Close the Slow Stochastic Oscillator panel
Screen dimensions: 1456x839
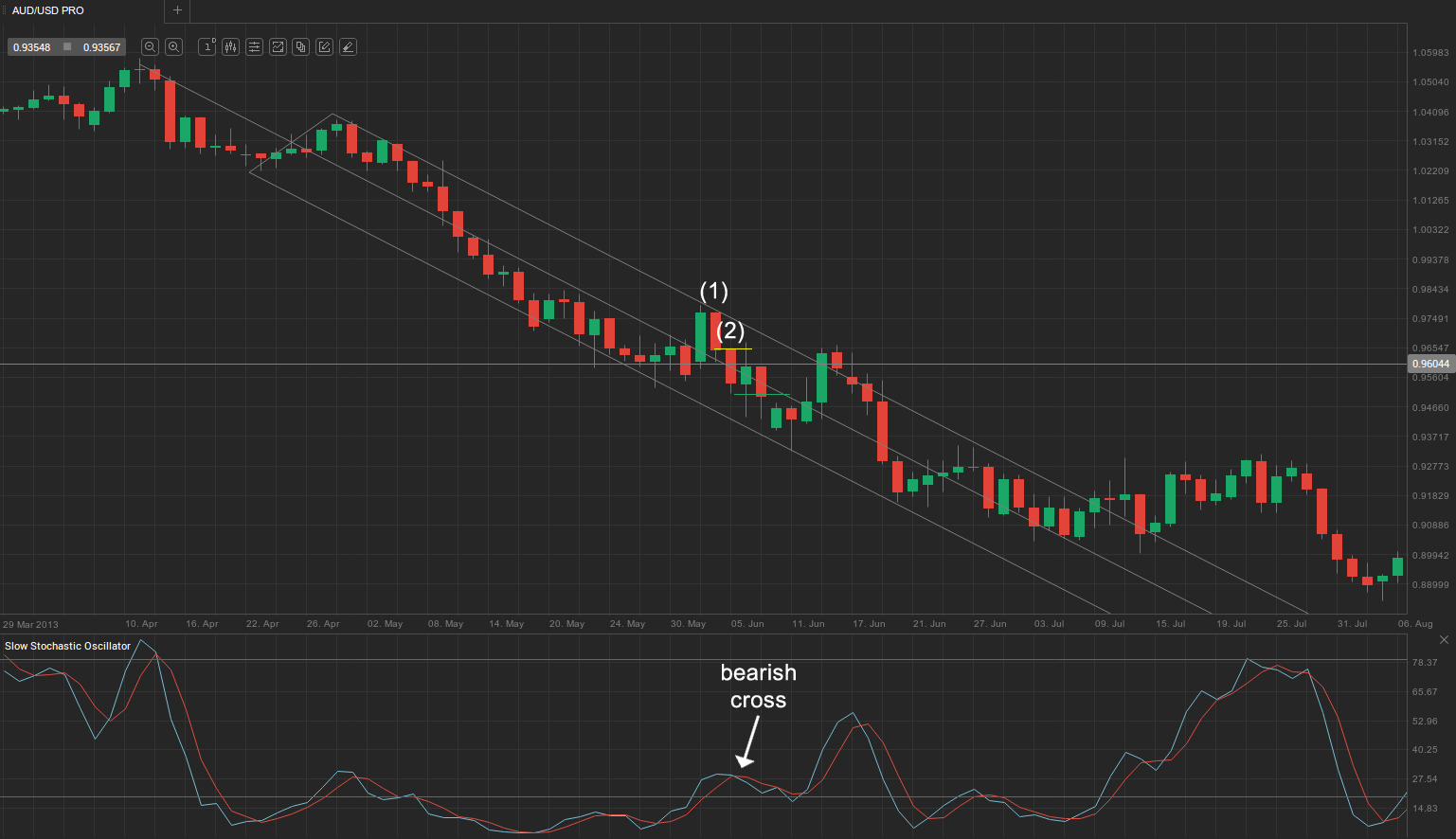click(x=1444, y=640)
